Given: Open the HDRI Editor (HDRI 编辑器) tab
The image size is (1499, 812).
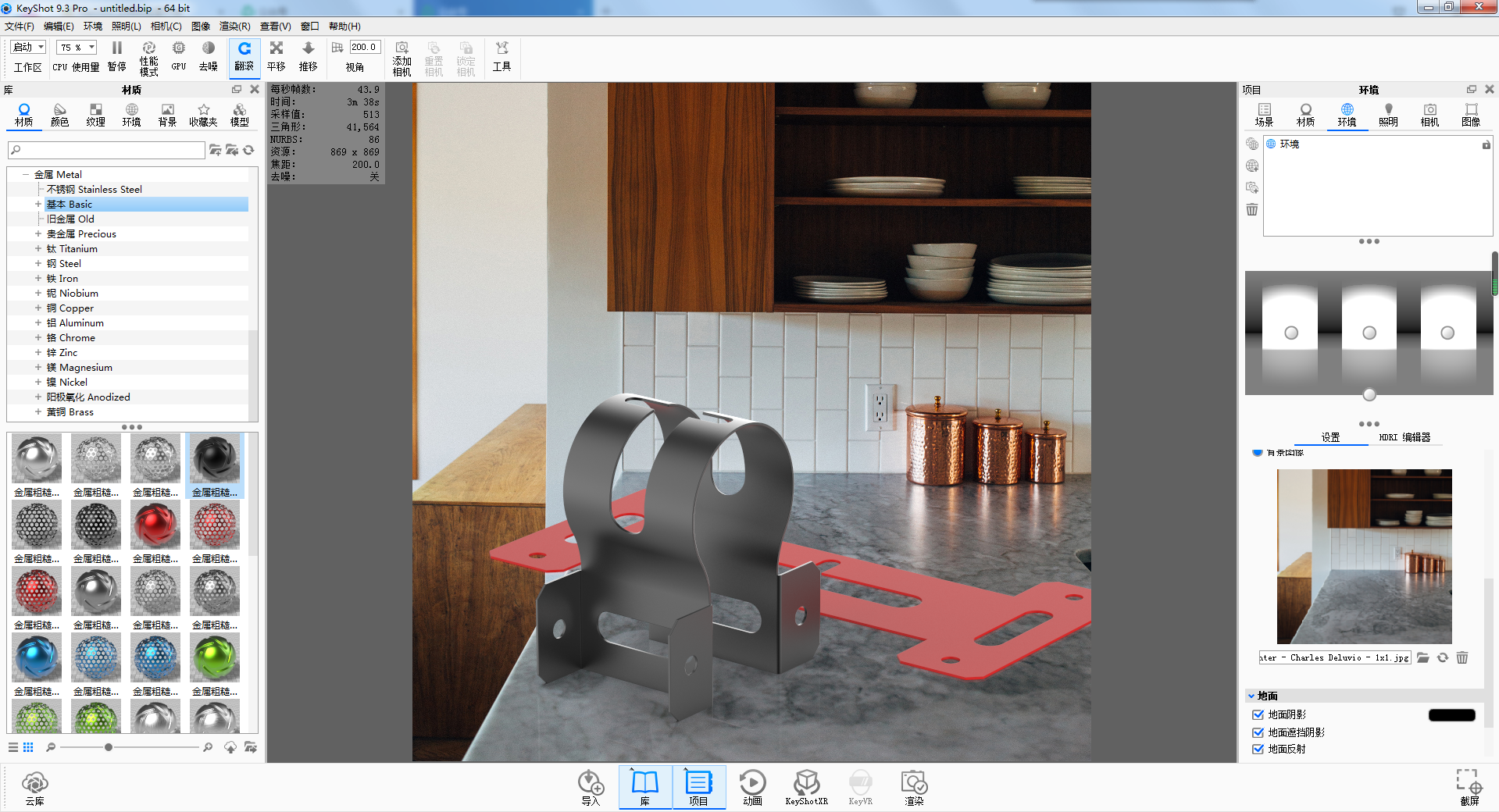Looking at the screenshot, I should (1404, 437).
